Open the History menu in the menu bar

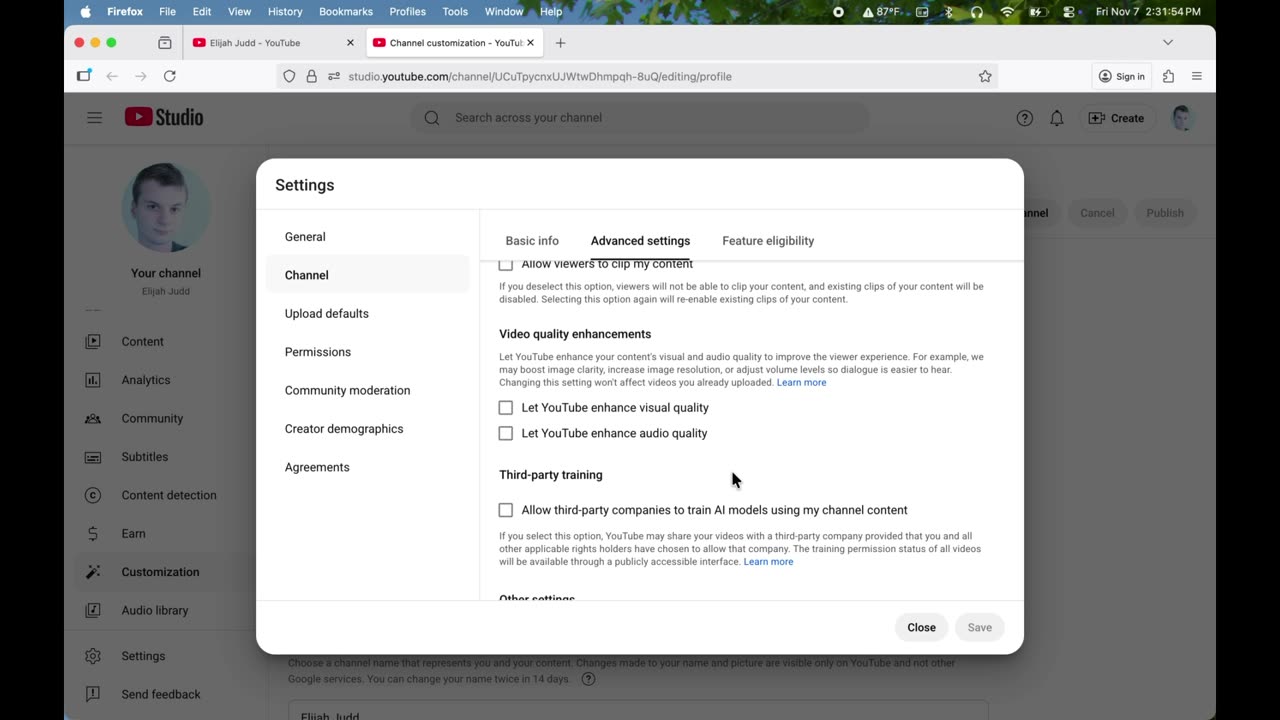(x=285, y=12)
